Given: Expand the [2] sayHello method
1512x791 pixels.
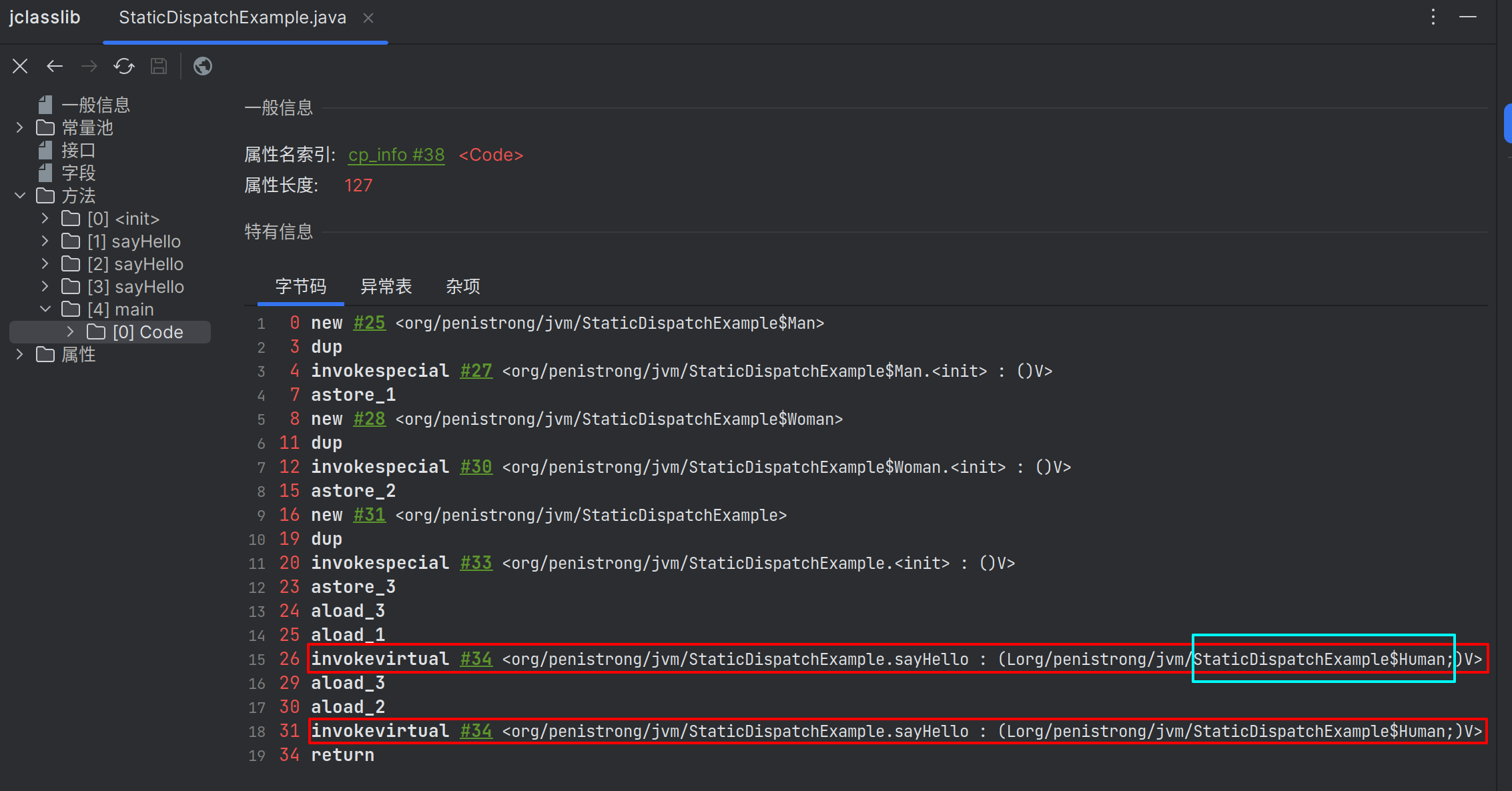Looking at the screenshot, I should pos(45,263).
